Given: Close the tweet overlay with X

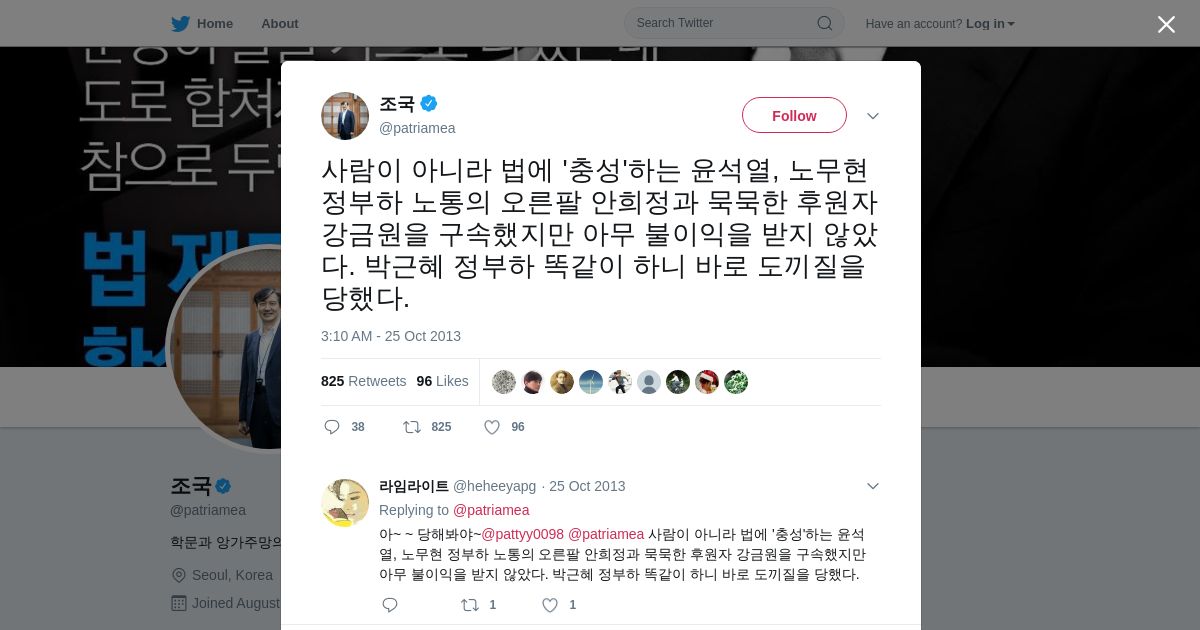Looking at the screenshot, I should click(1166, 24).
